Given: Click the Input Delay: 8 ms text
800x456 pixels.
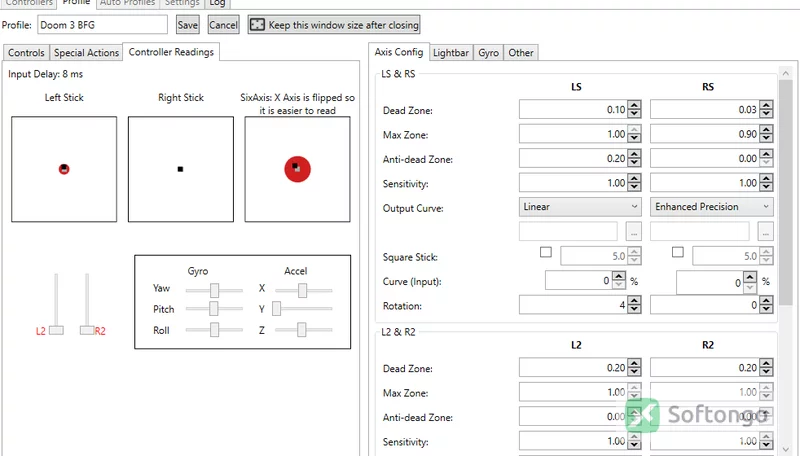Looking at the screenshot, I should [x=45, y=74].
